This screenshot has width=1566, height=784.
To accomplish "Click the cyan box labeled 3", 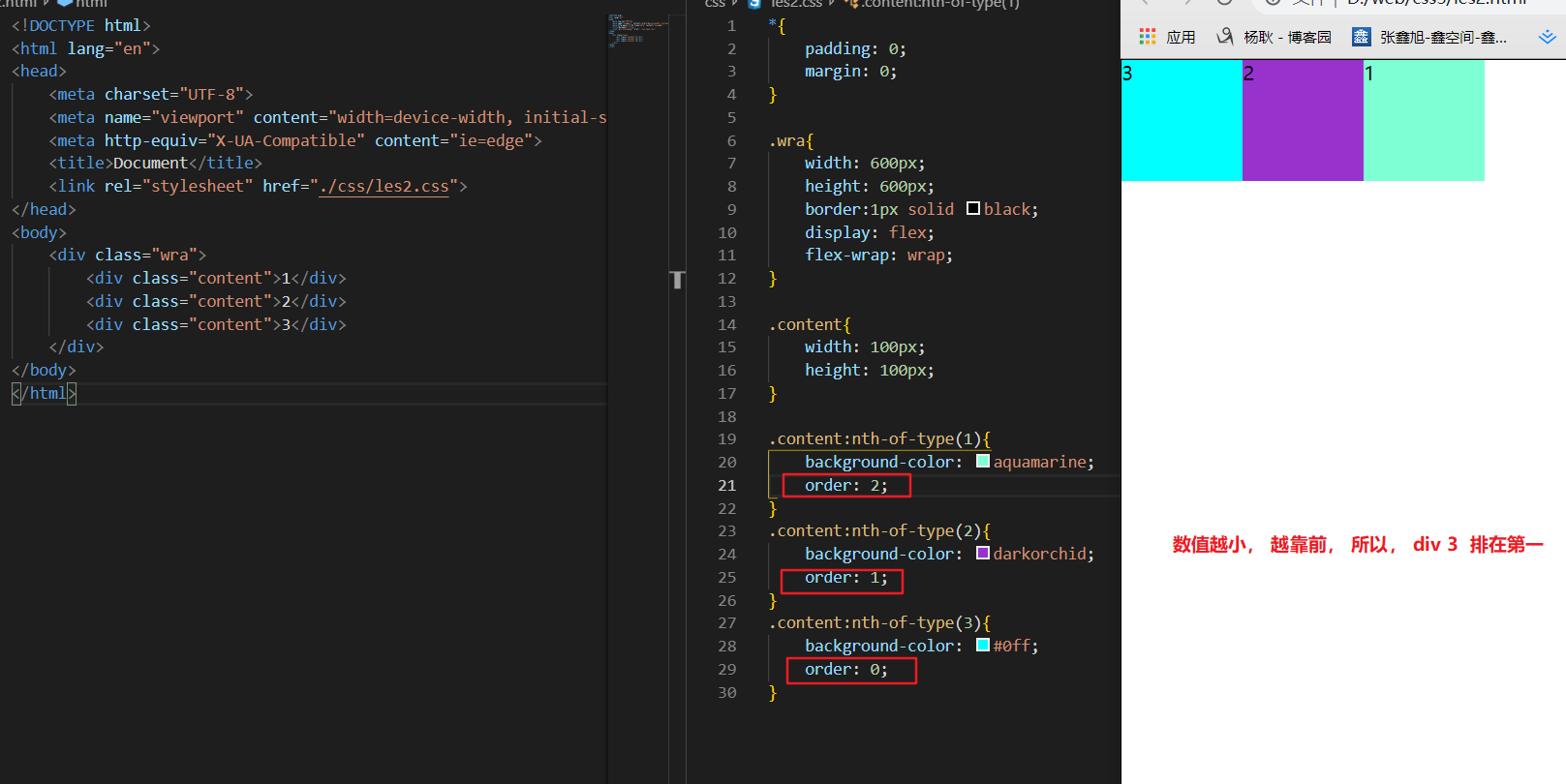I will click(x=1182, y=120).
